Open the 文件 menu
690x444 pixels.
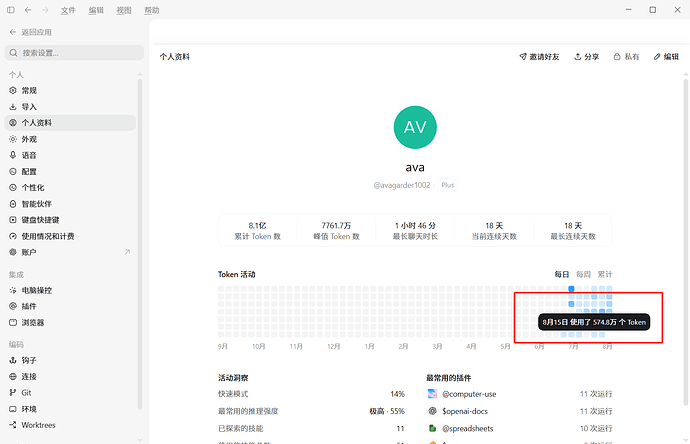tap(68, 10)
